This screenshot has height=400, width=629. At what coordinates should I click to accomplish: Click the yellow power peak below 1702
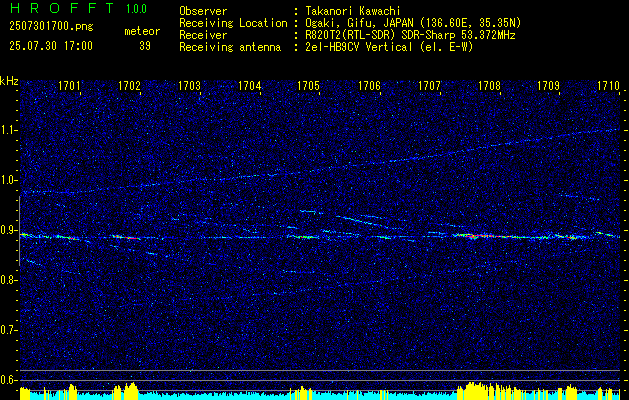(x=130, y=391)
